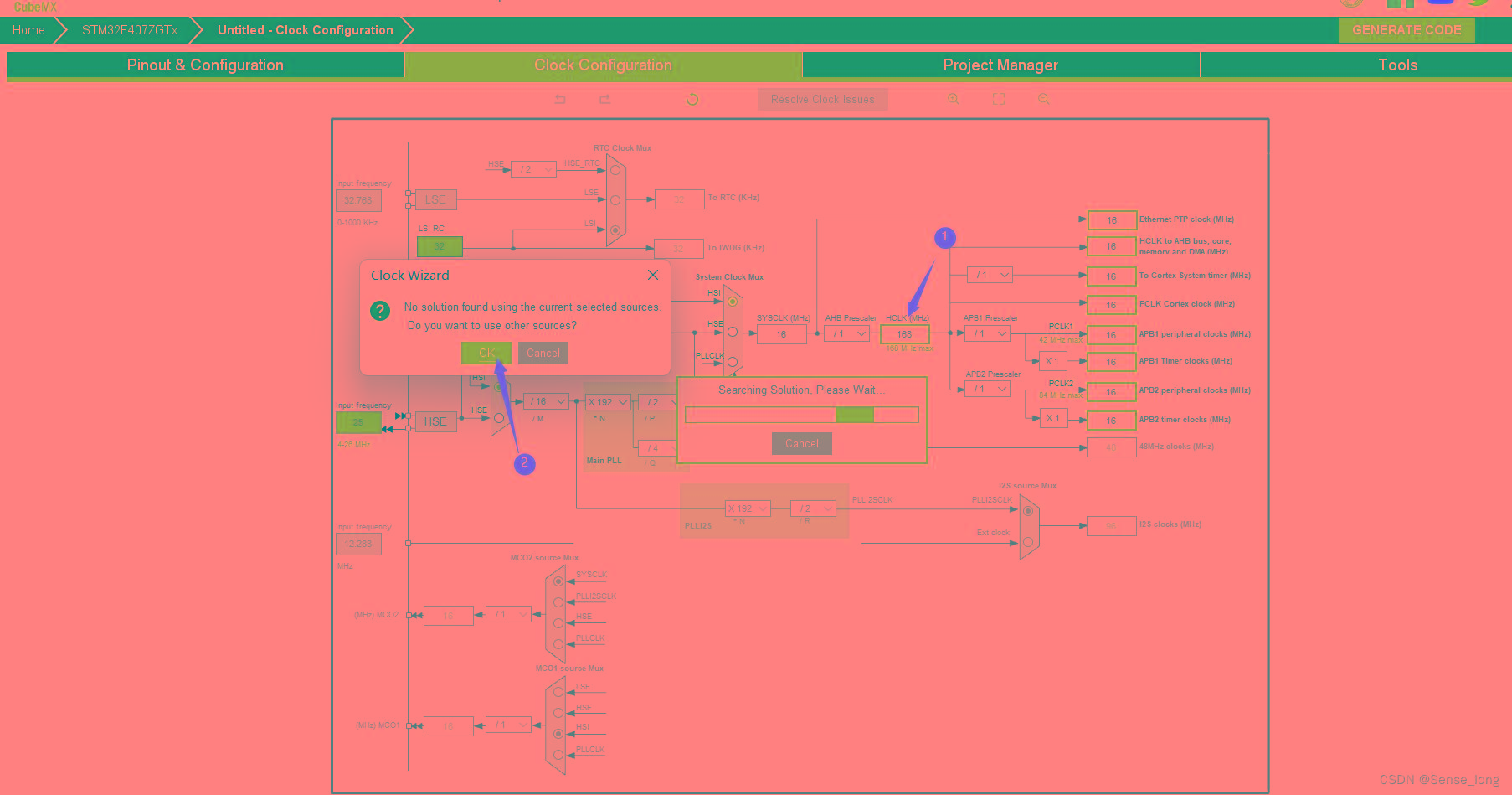Select PLLI2SCLK in the I2S source Mux

1028,511
